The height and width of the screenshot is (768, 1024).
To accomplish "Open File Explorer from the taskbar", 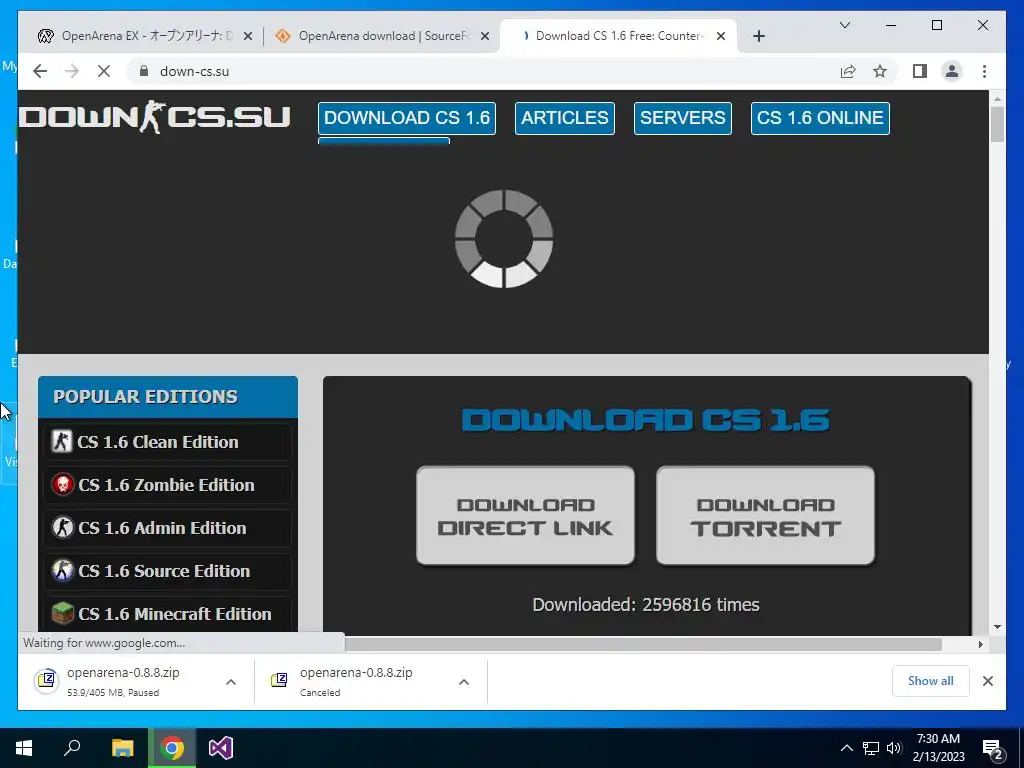I will pos(122,748).
